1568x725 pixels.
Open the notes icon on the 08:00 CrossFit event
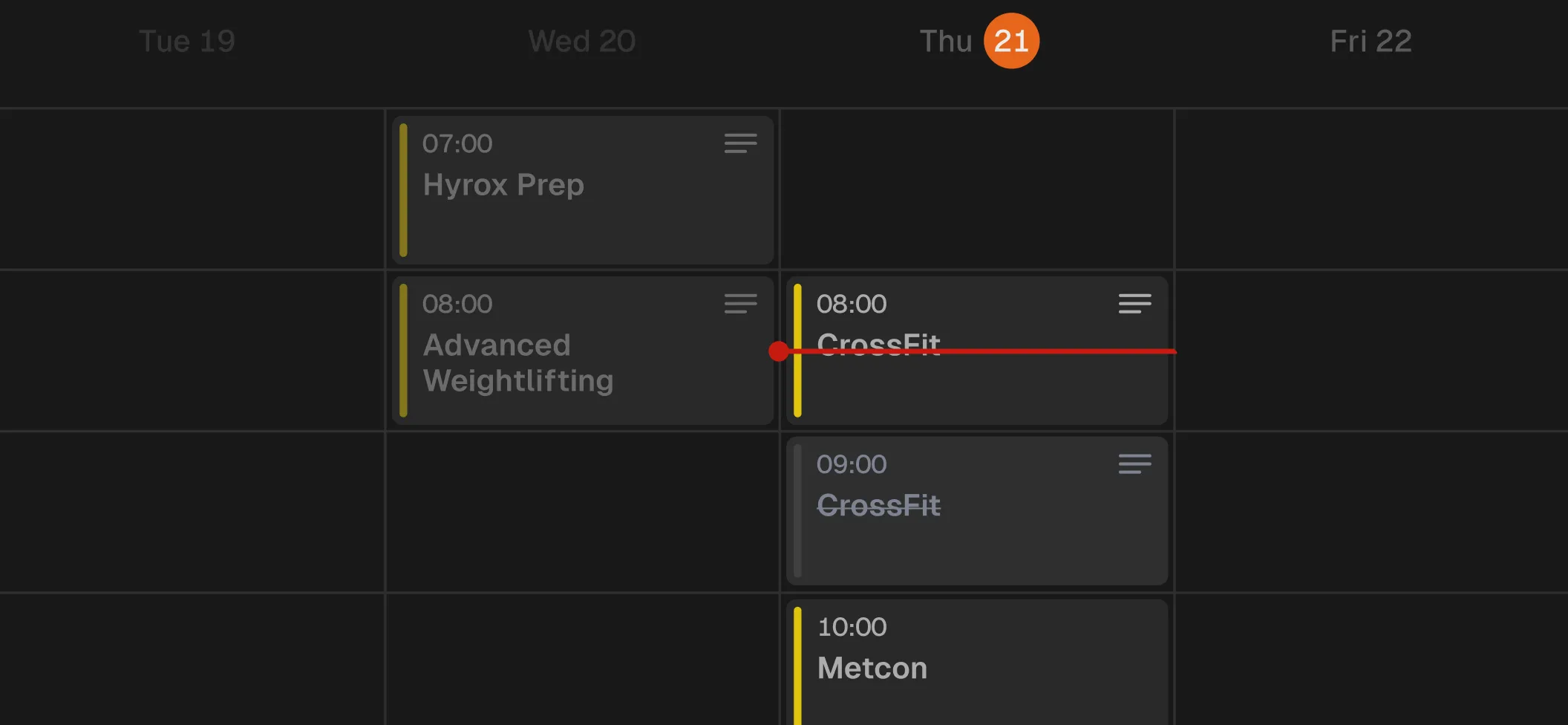point(1134,304)
